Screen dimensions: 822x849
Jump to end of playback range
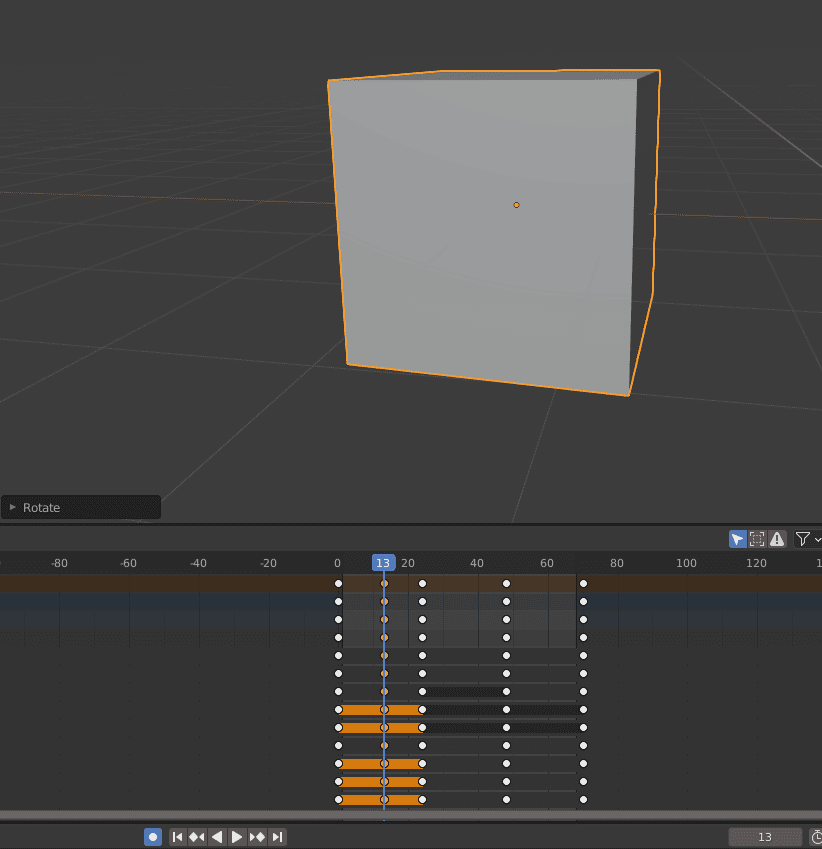point(278,837)
